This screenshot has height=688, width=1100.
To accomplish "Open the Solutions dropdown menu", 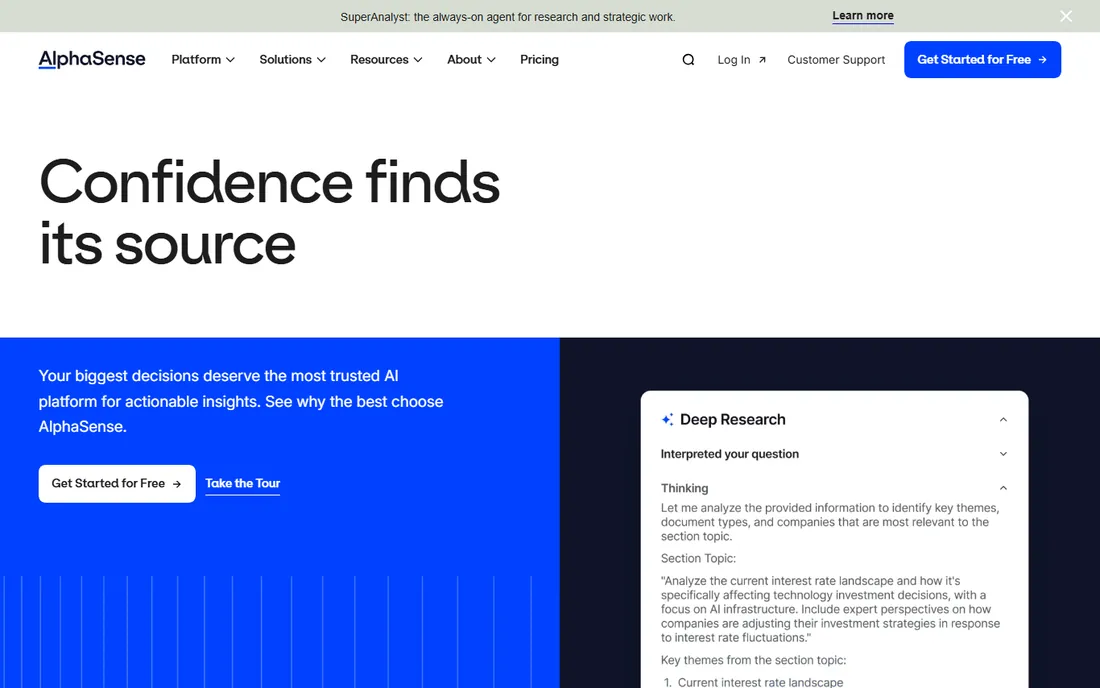I will coord(293,60).
